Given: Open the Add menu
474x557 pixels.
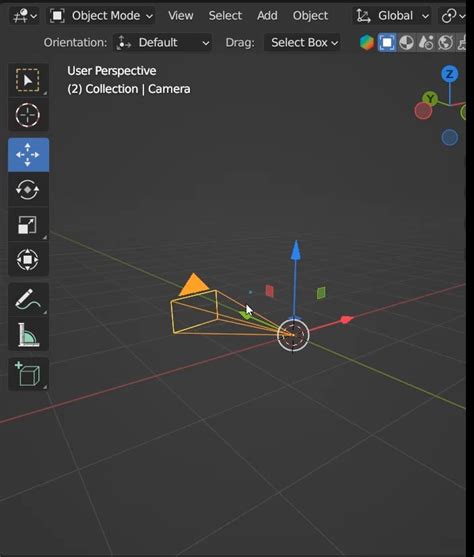Looking at the screenshot, I should [x=267, y=16].
